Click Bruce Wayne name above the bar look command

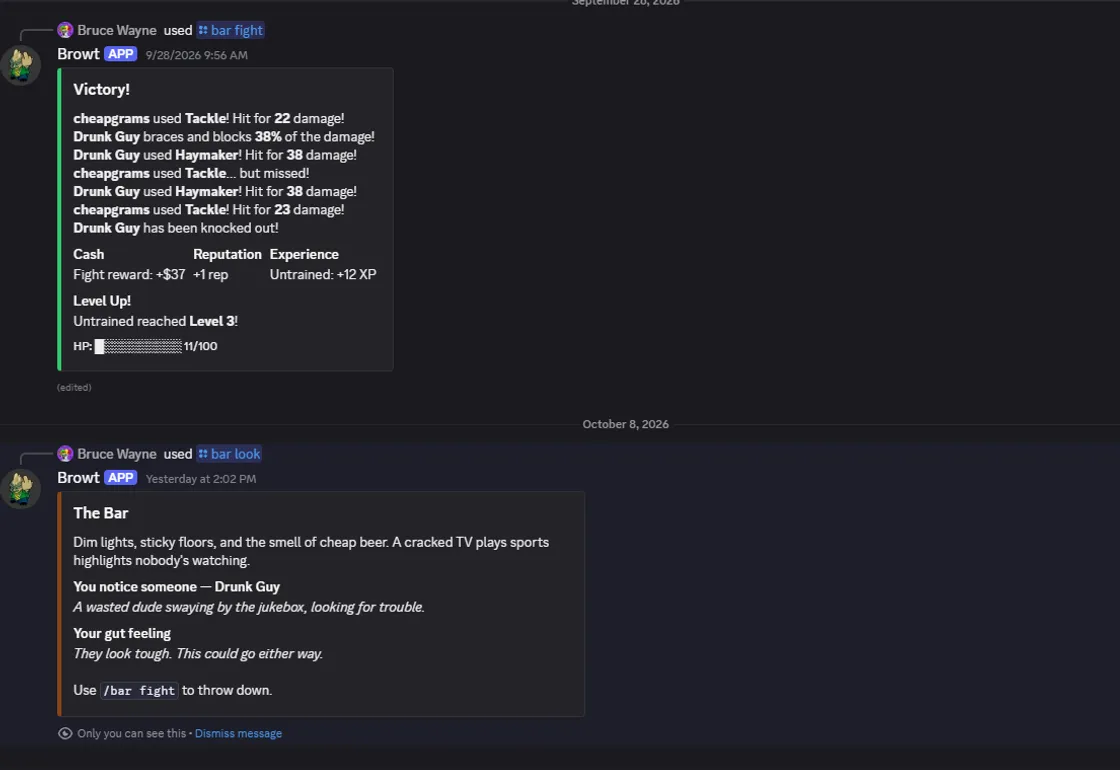point(116,454)
